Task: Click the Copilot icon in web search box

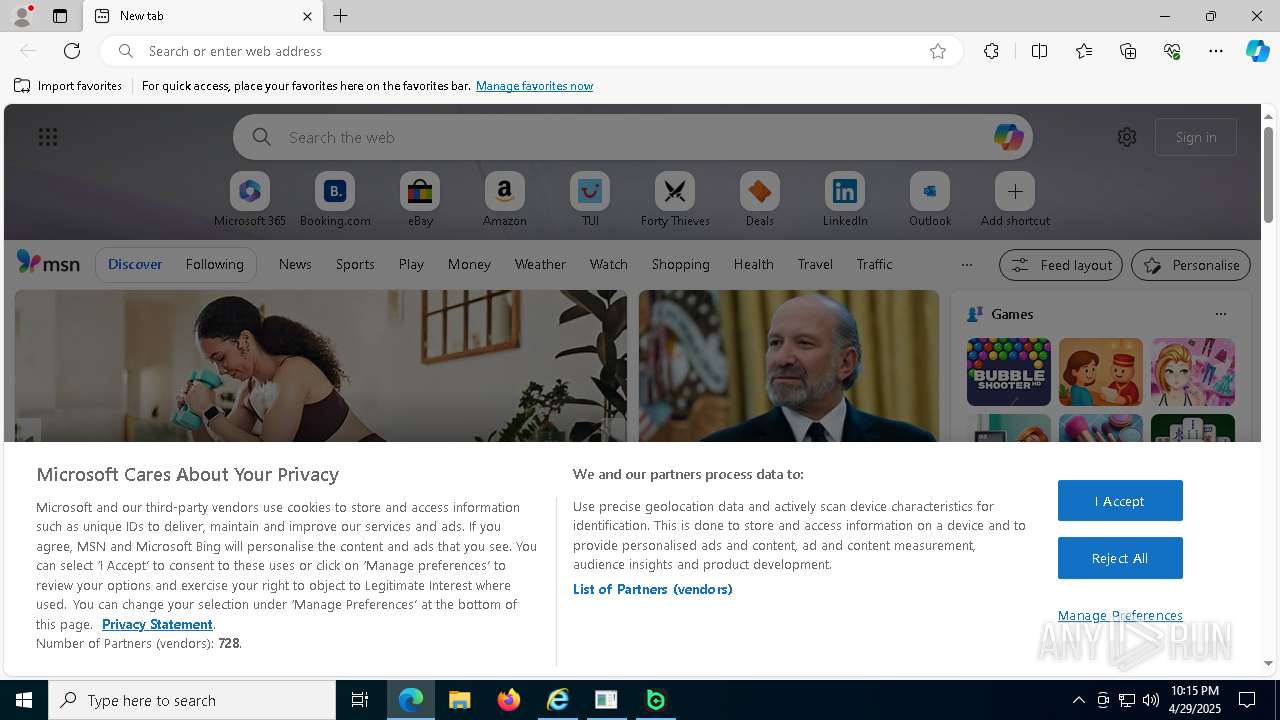Action: (x=1008, y=137)
